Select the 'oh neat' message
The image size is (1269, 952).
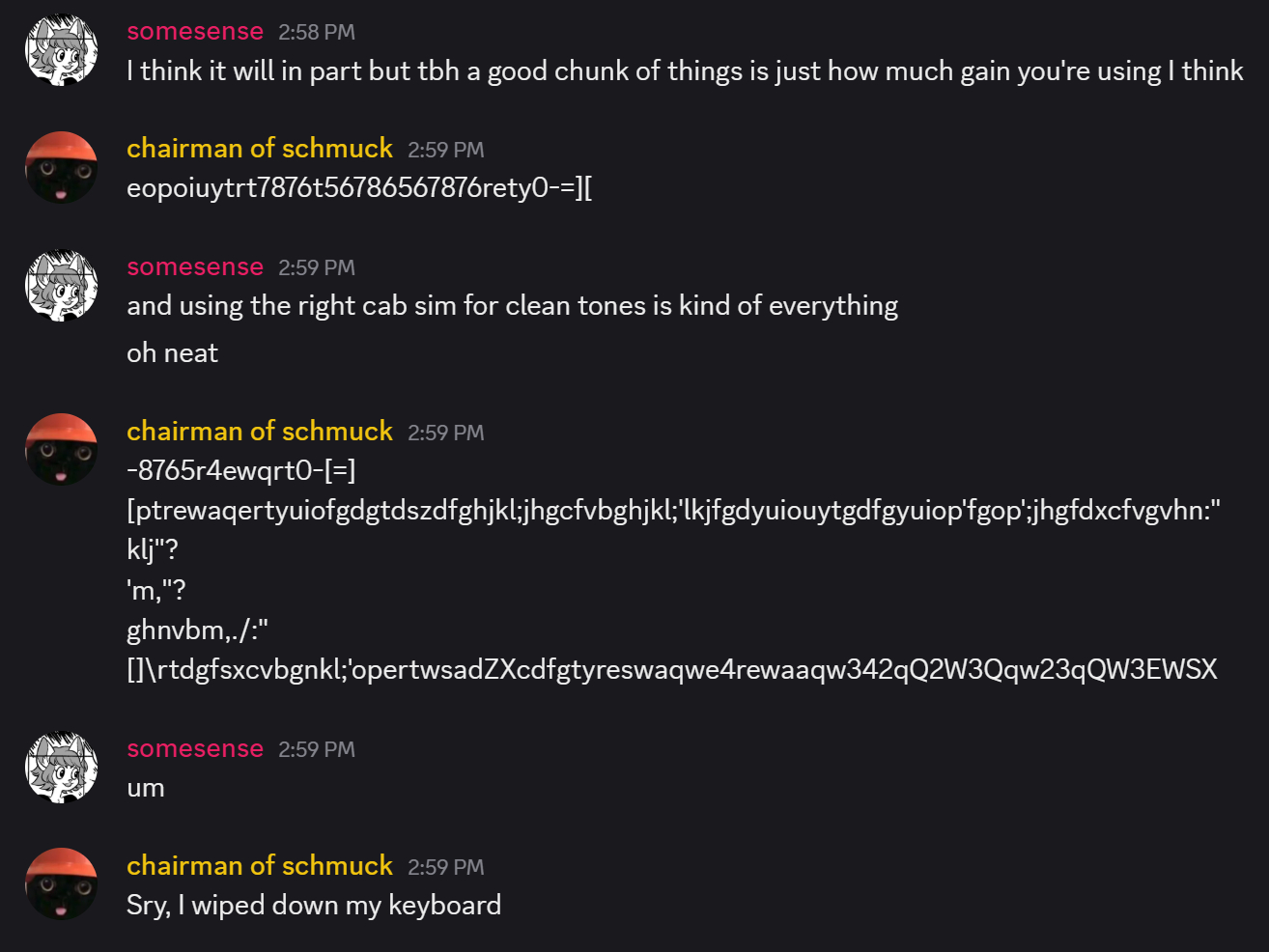[173, 353]
